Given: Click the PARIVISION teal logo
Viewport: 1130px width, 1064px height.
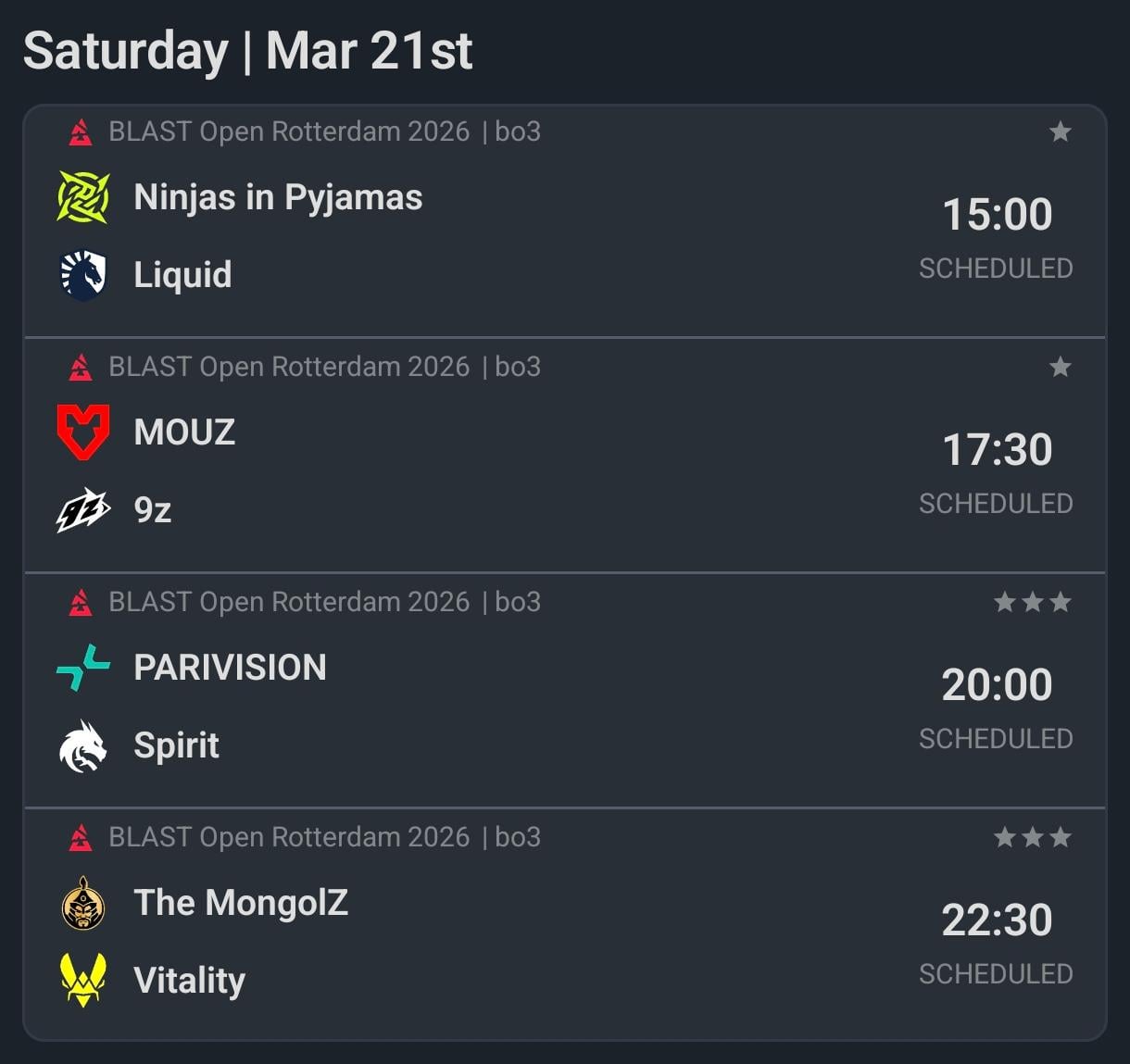Looking at the screenshot, I should coord(83,668).
